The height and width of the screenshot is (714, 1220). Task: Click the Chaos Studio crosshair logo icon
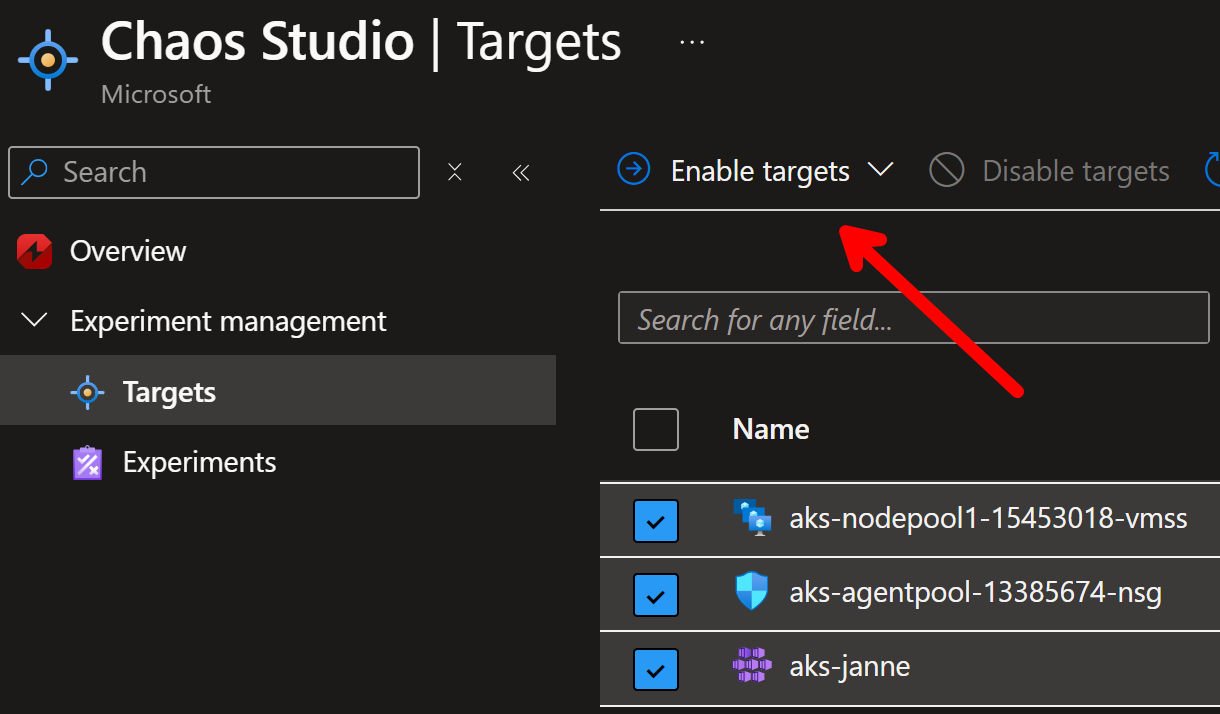click(47, 60)
